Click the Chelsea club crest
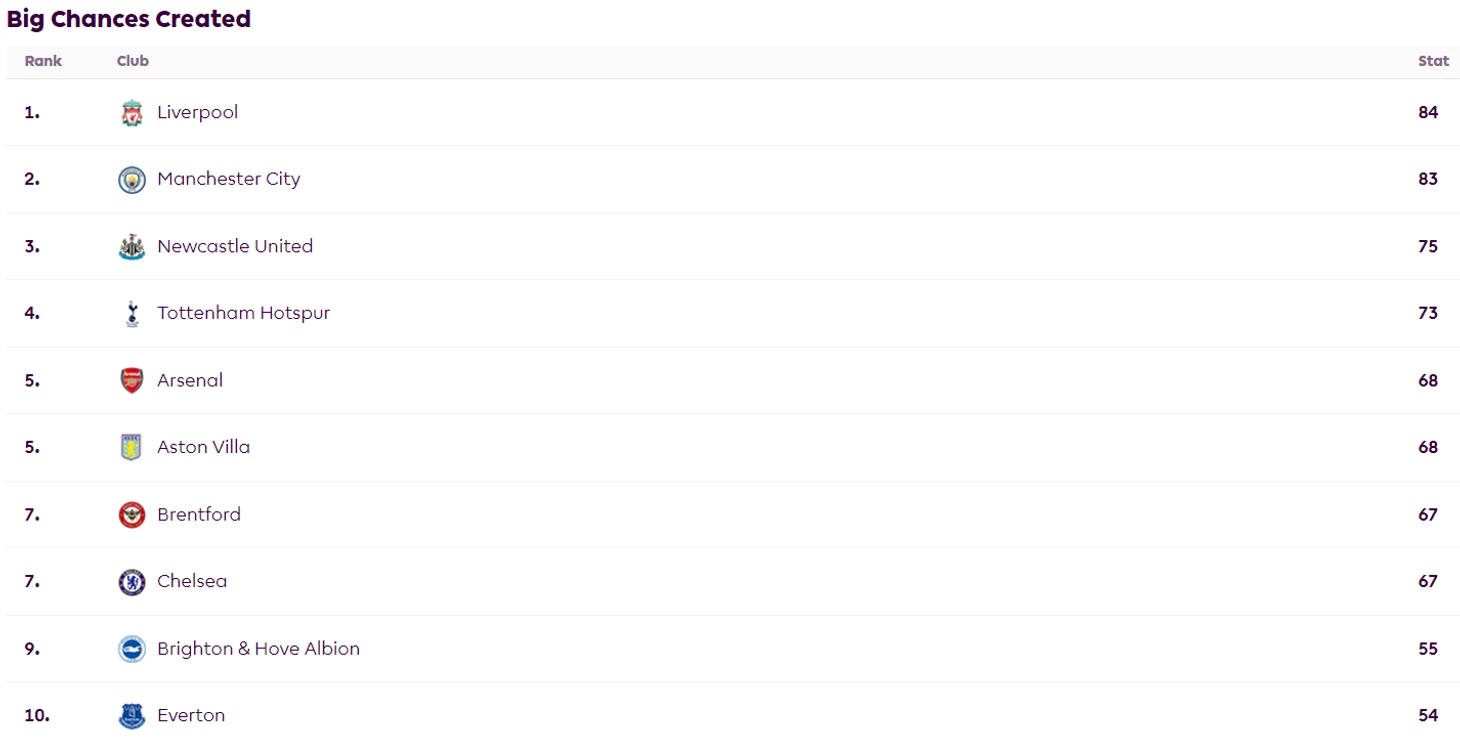The image size is (1460, 739). [132, 582]
